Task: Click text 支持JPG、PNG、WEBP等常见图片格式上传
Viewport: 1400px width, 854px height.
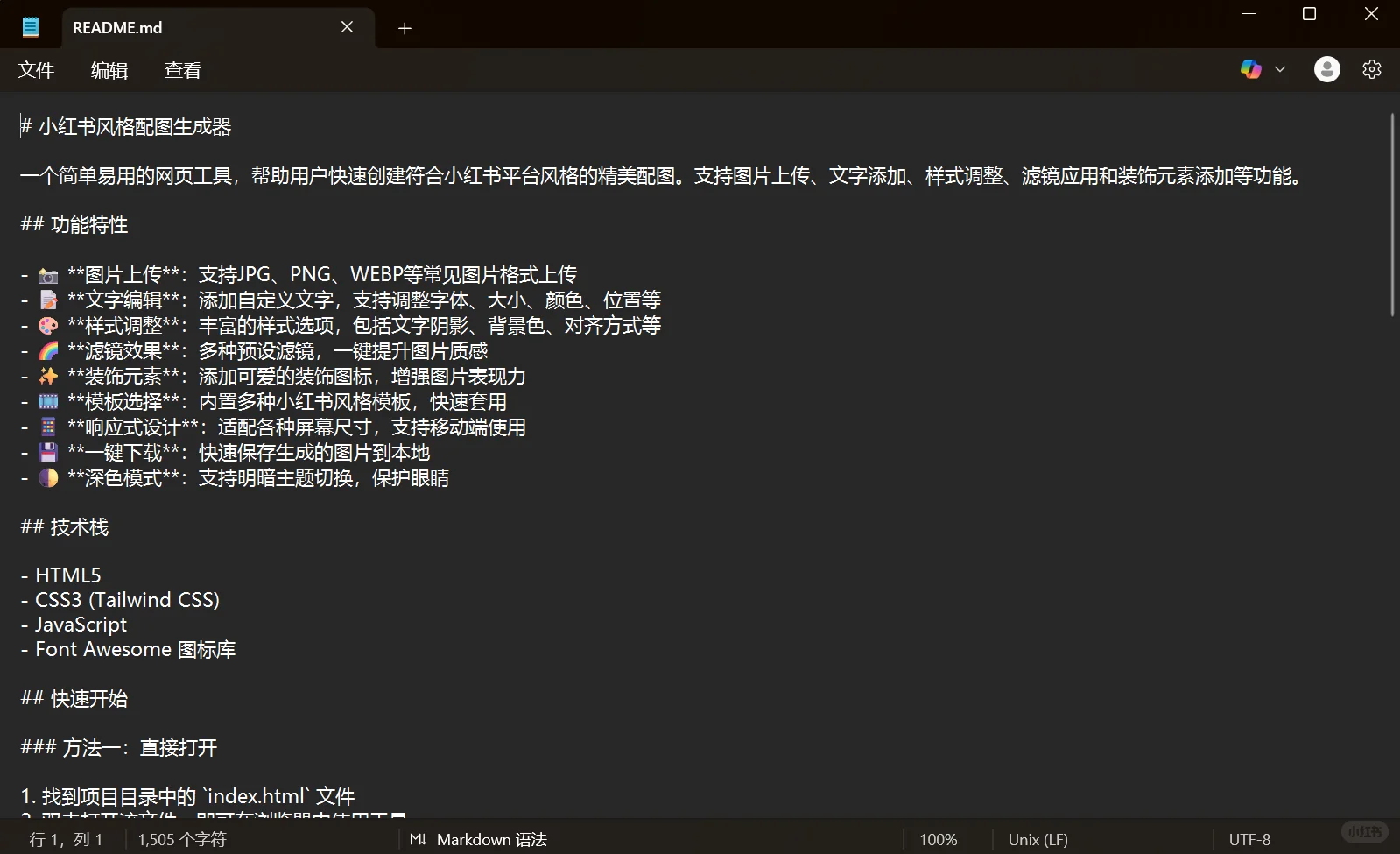Action: click(x=388, y=275)
